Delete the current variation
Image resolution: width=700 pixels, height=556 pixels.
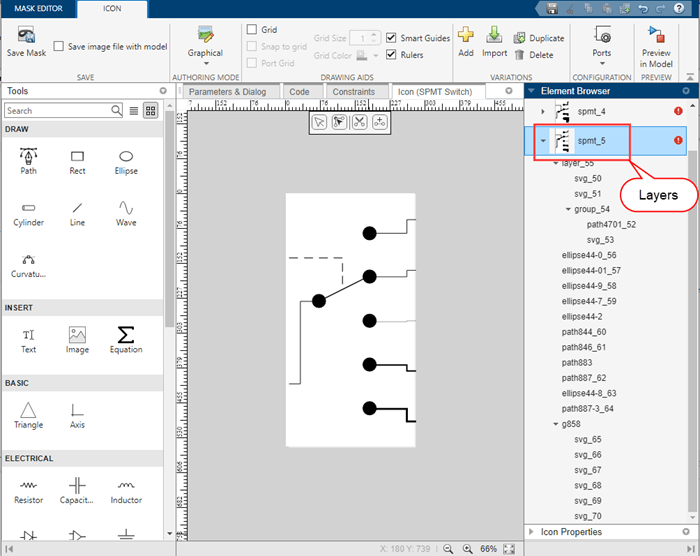point(534,55)
